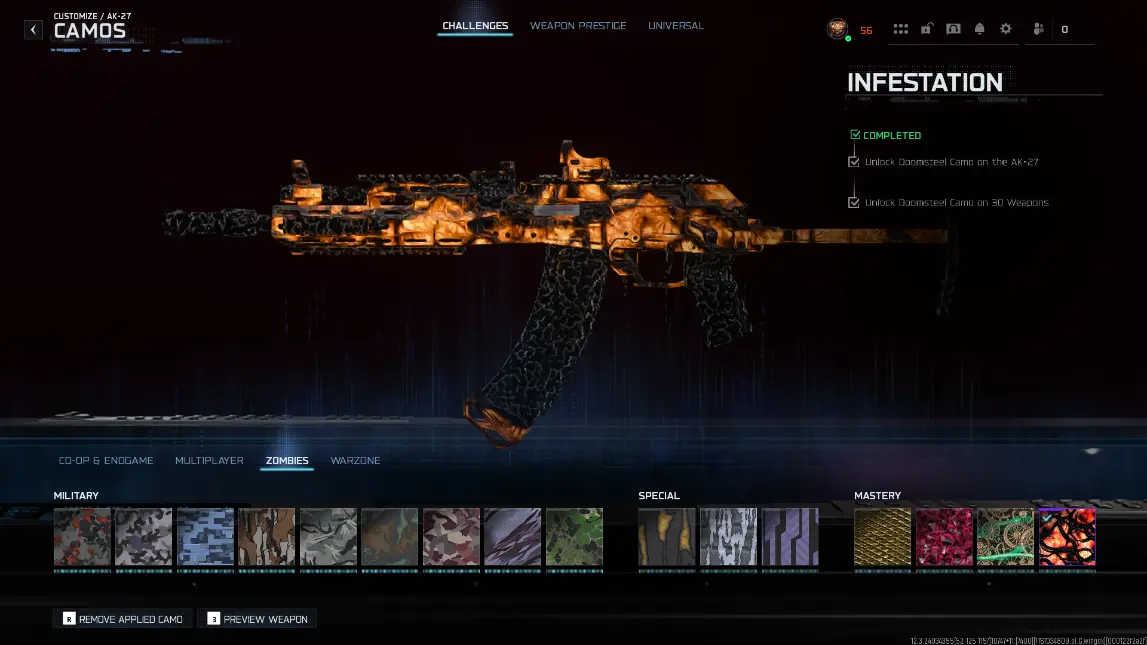Click checkbox for Doomsteel on 30 Weapons
This screenshot has width=1147, height=645.
pos(854,203)
